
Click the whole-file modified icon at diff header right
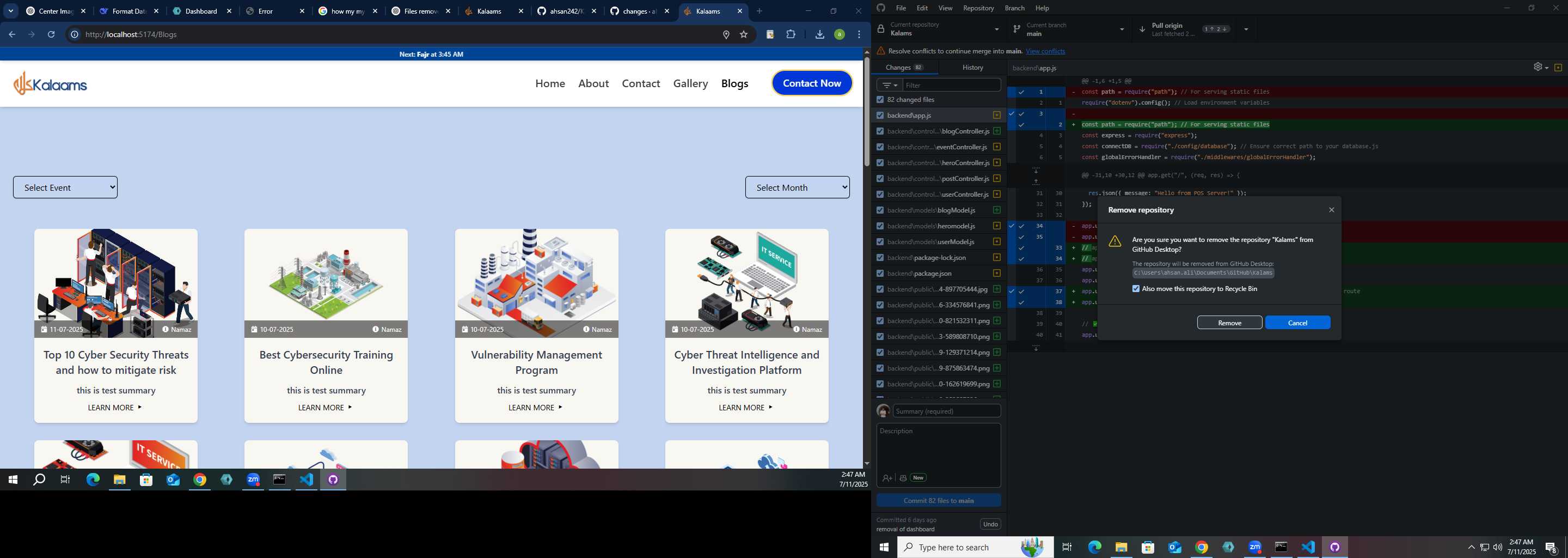(x=1558, y=68)
